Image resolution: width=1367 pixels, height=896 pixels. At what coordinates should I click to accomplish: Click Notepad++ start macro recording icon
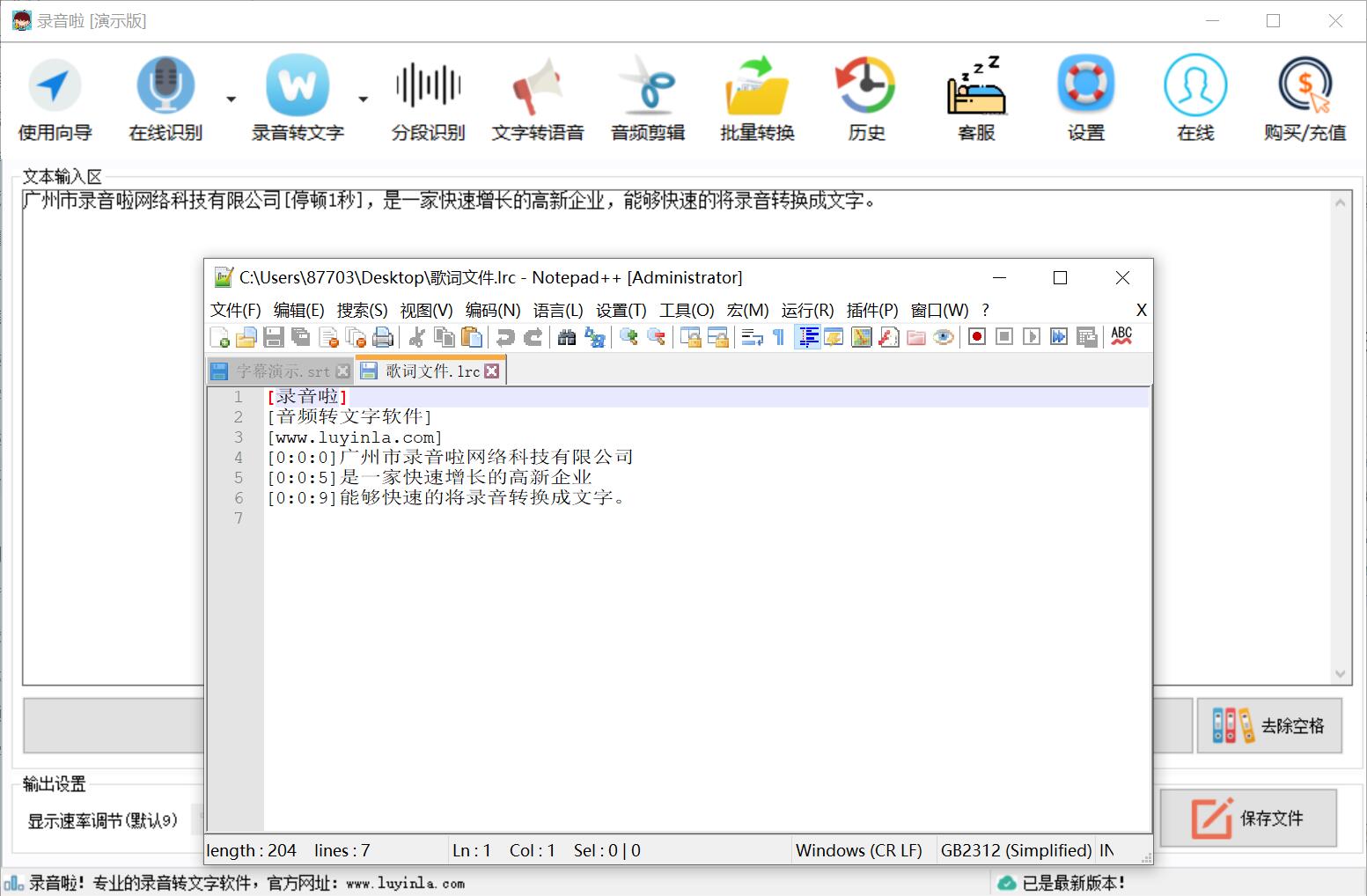(976, 337)
